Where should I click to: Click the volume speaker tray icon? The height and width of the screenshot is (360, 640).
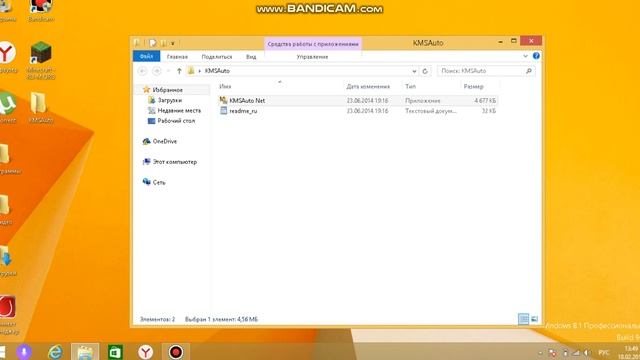[587, 353]
